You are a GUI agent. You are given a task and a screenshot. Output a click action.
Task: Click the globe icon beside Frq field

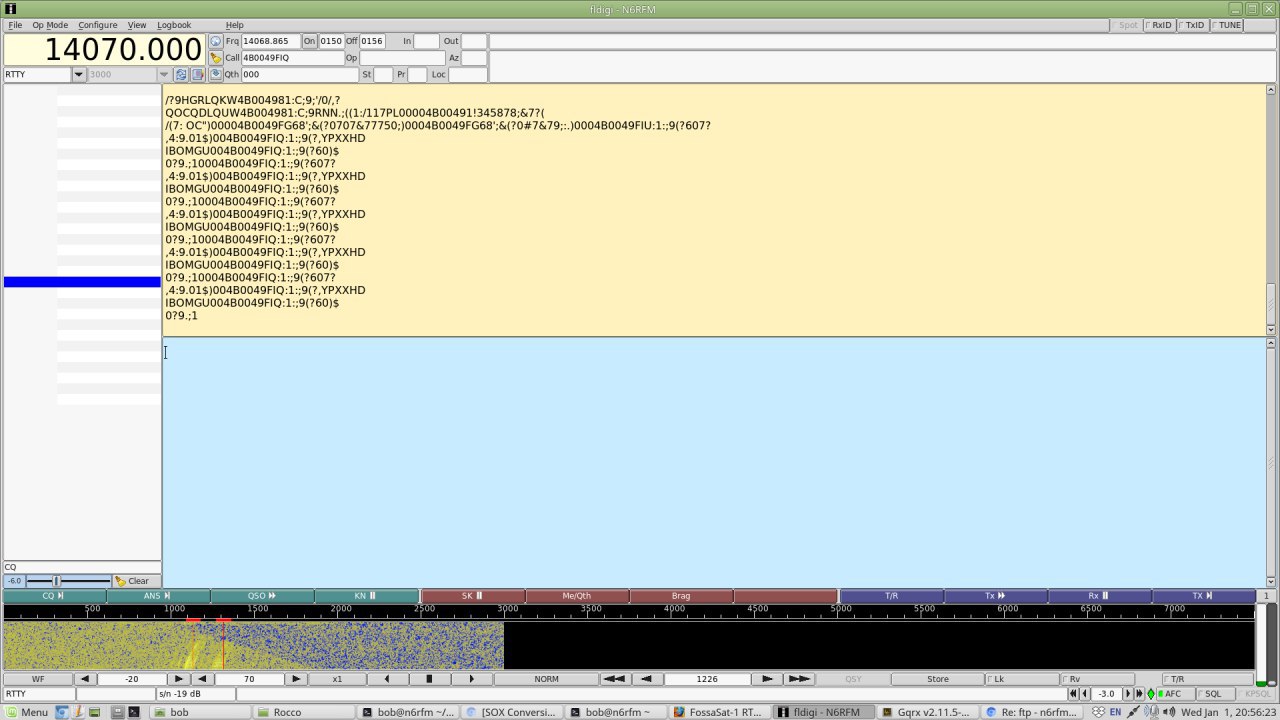point(216,42)
